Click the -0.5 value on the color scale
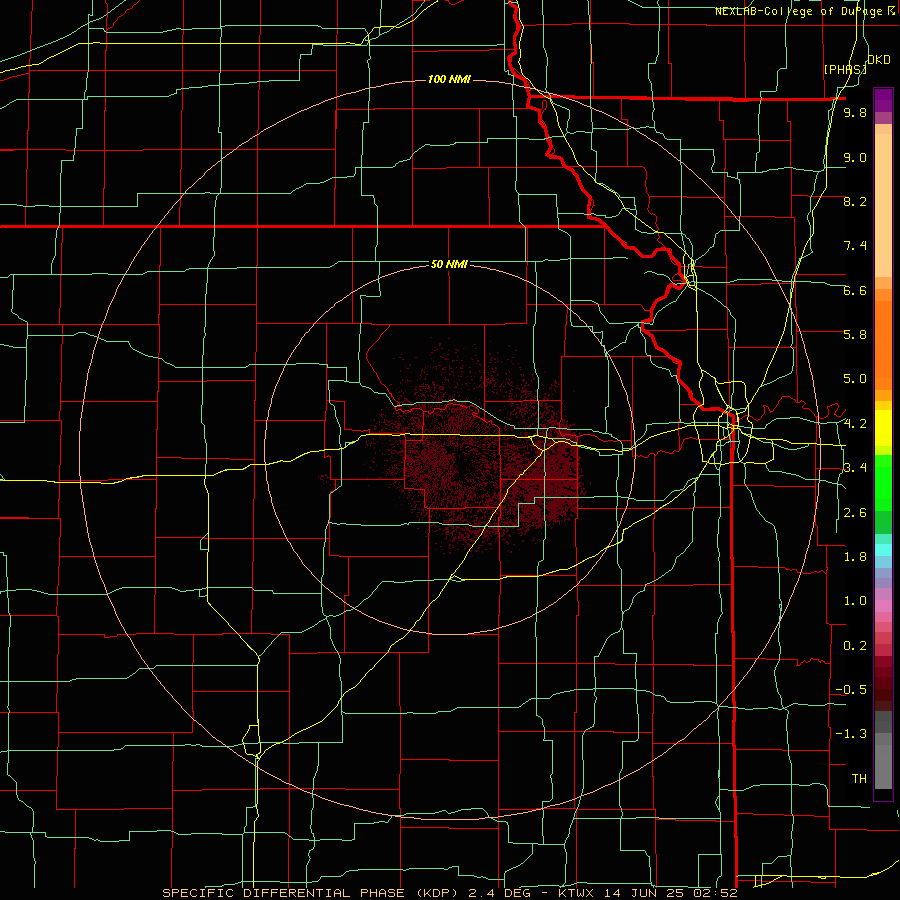This screenshot has width=900, height=900. pyautogui.click(x=851, y=690)
